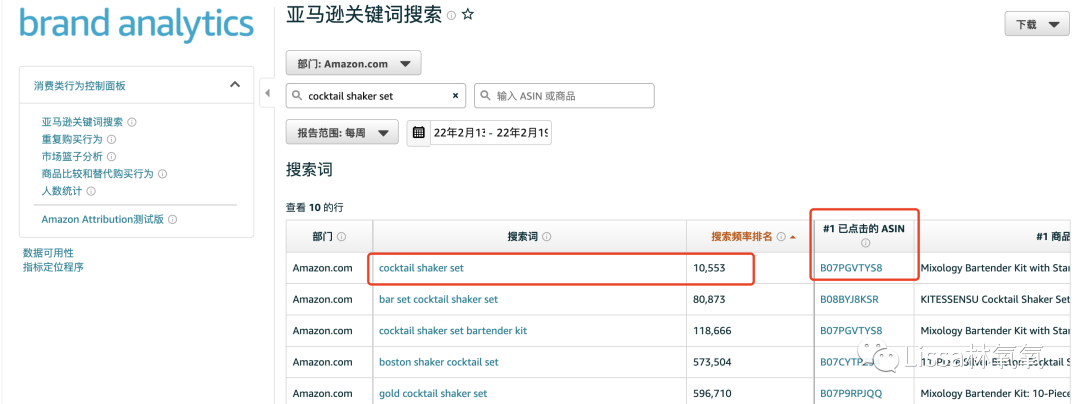Click the search term field with cocktail shaker set

click(x=375, y=96)
